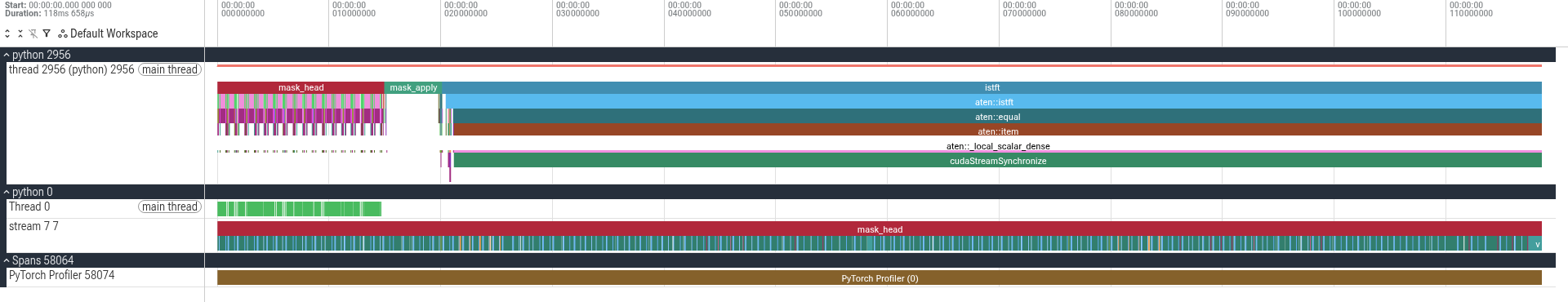
Task: Select the green slices on Thread 0 track
Action: 299,208
